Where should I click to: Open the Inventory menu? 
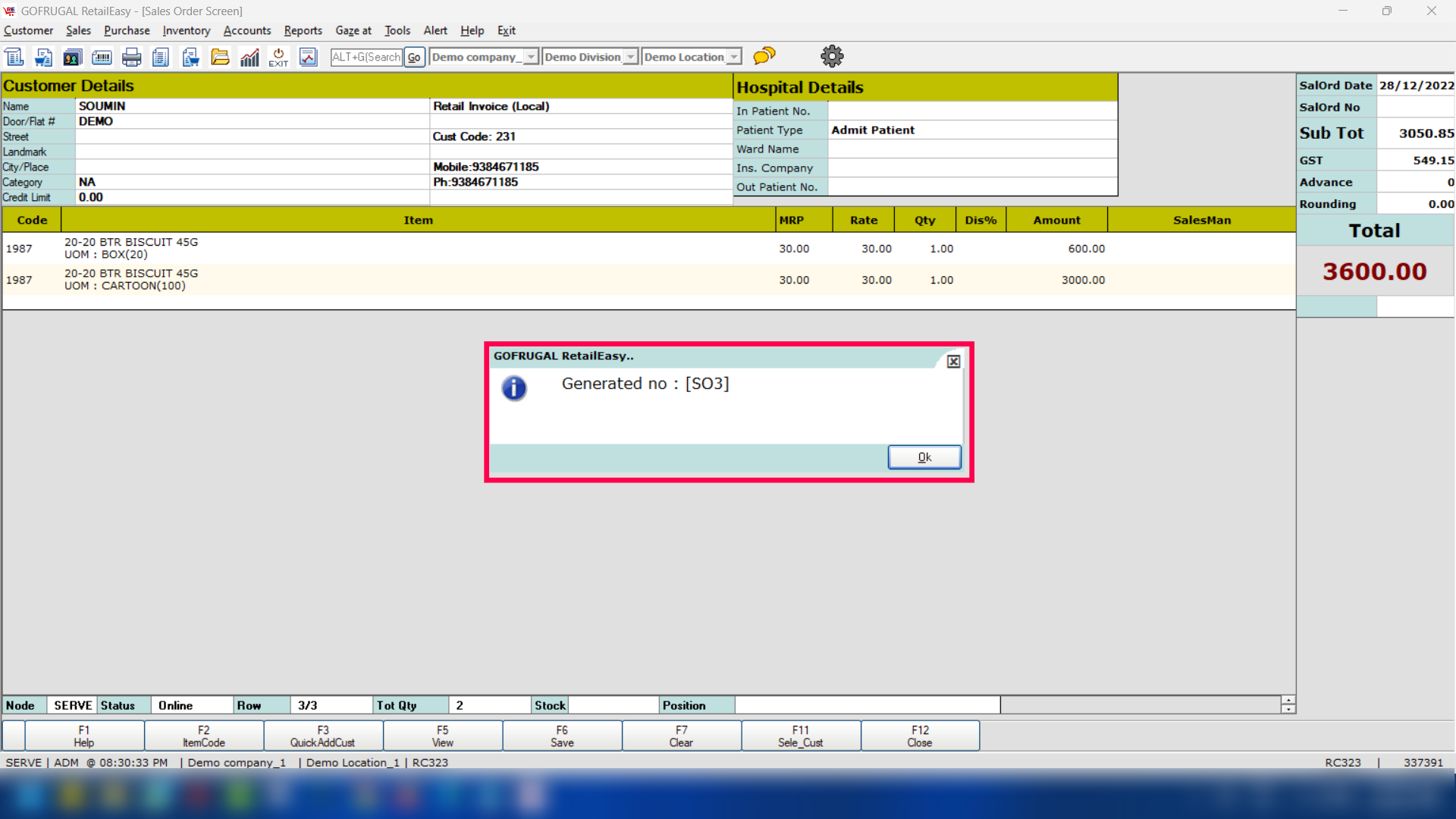coord(186,30)
